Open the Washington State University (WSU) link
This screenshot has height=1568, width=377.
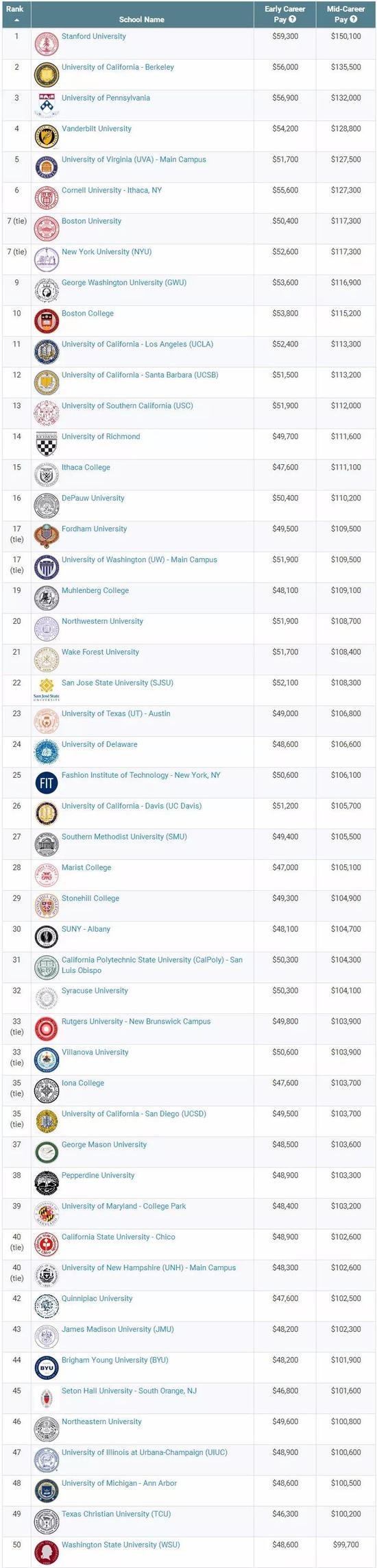121,1545
